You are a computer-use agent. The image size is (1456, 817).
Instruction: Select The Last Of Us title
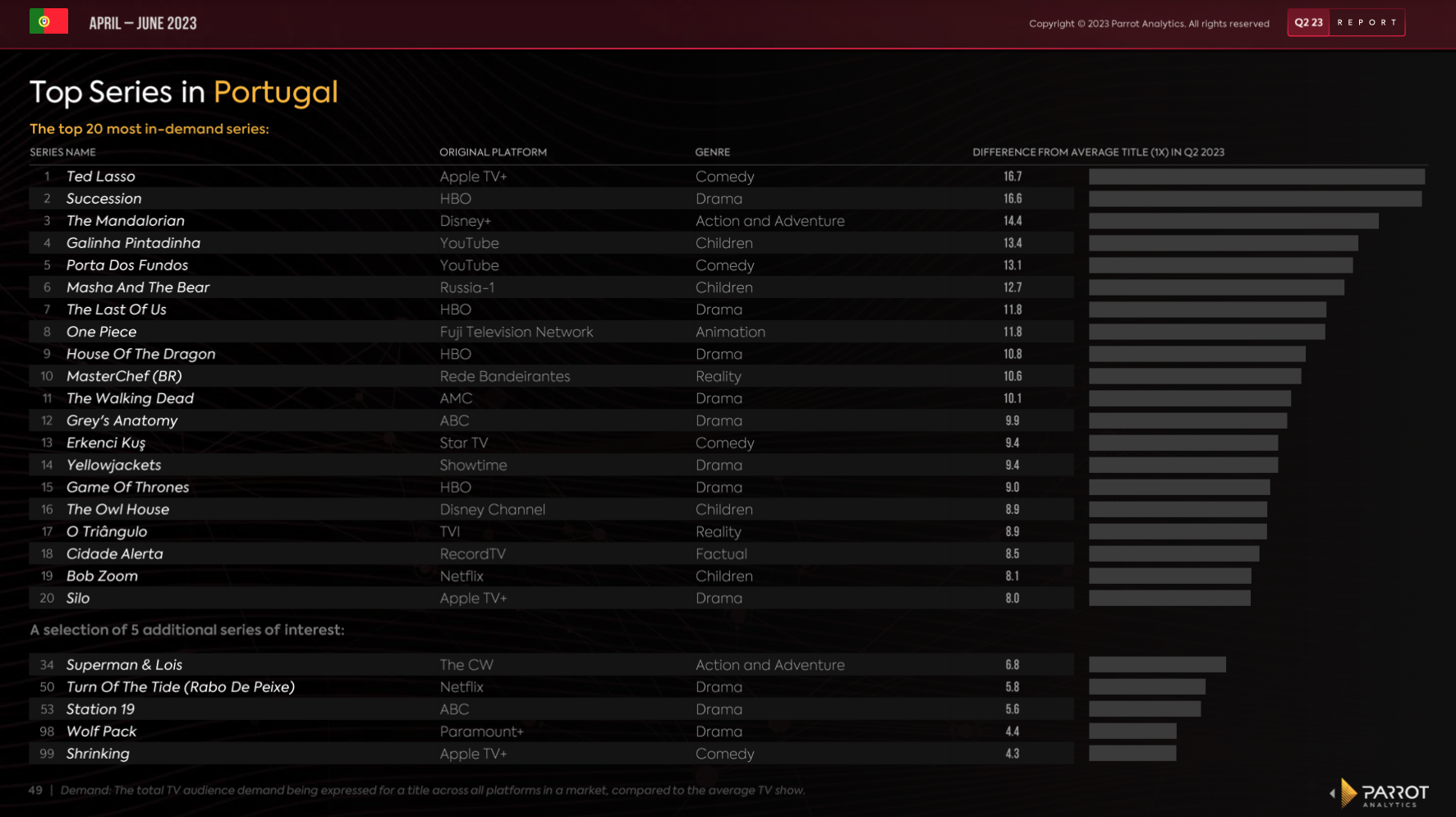(116, 310)
